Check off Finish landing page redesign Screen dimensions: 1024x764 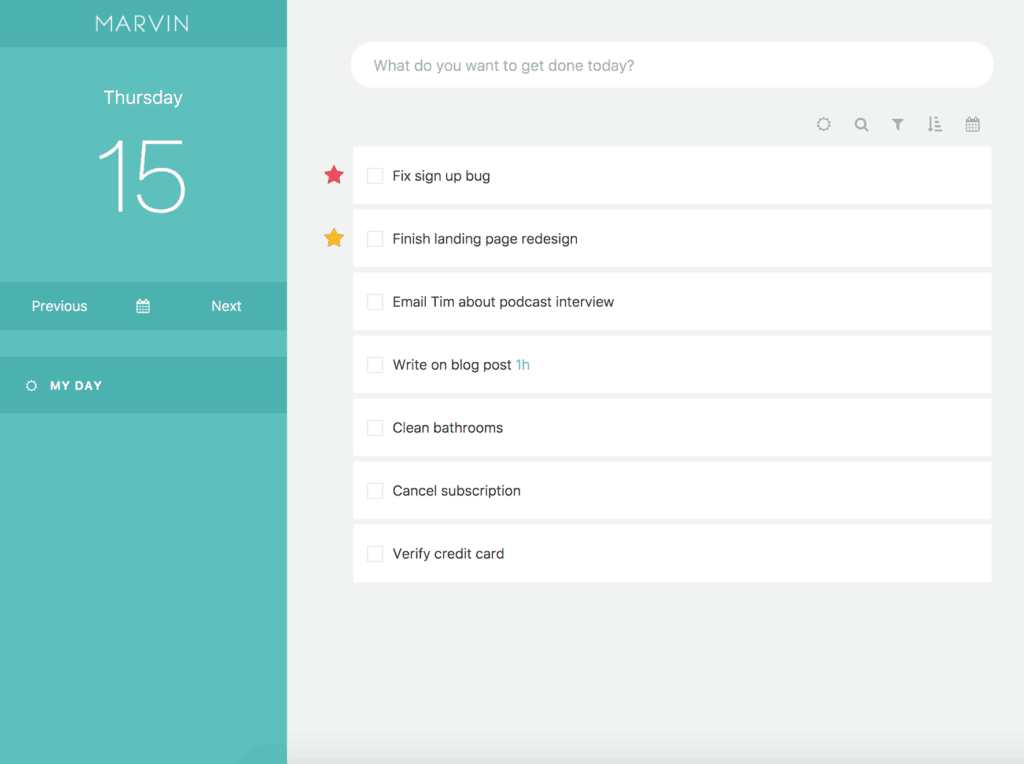point(375,238)
